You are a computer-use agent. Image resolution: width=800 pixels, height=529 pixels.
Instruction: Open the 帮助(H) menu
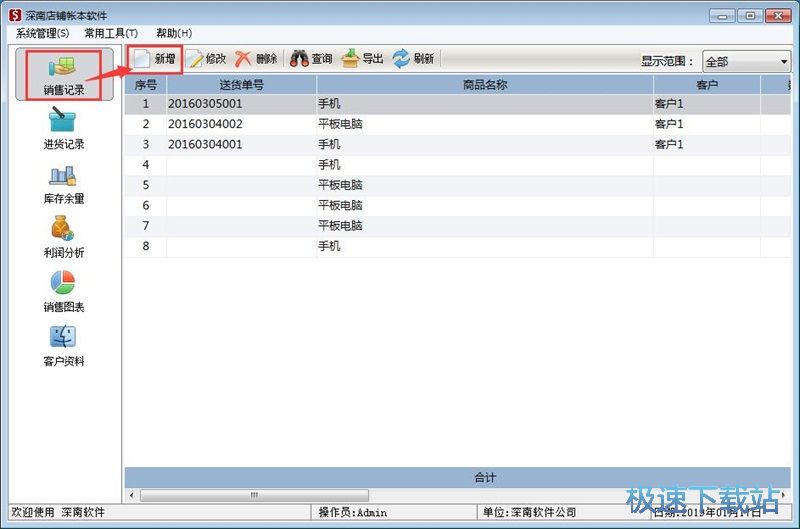(x=174, y=33)
